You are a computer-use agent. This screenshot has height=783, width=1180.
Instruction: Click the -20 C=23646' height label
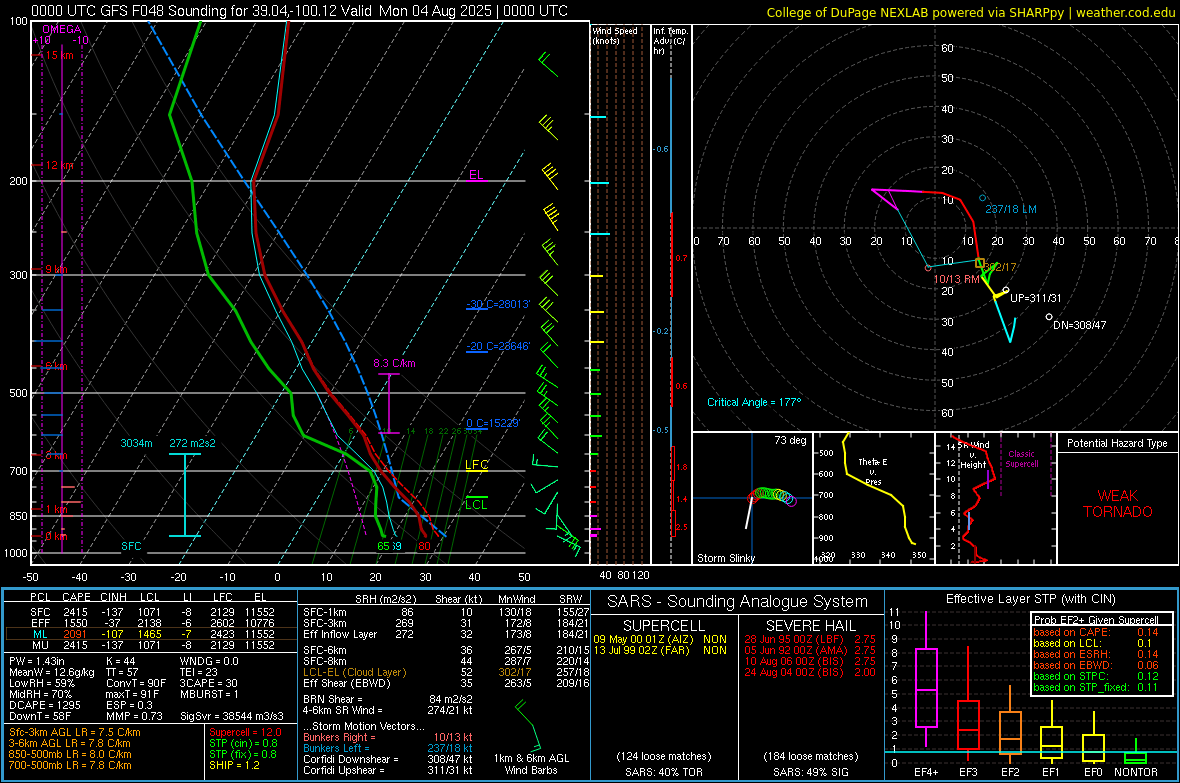[498, 346]
